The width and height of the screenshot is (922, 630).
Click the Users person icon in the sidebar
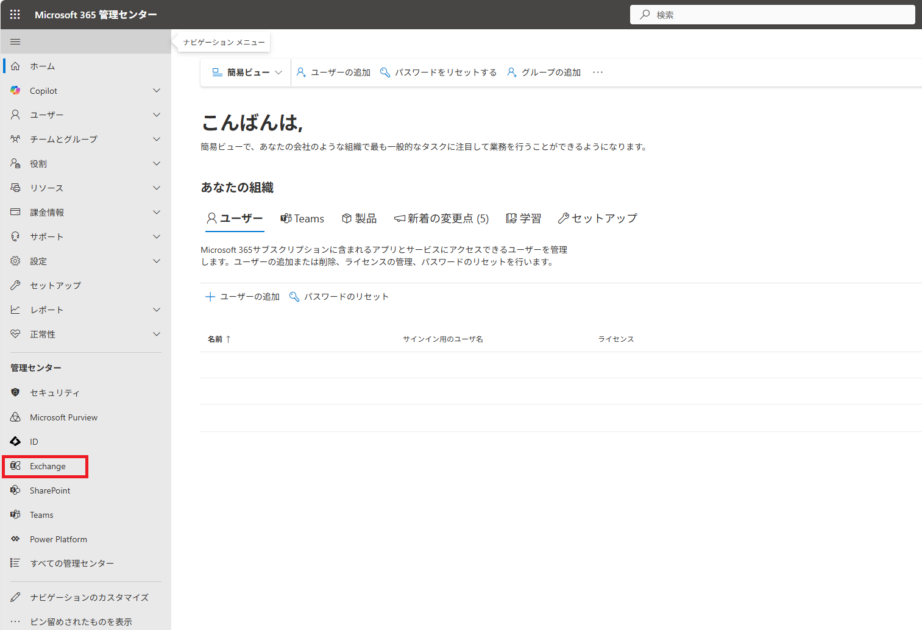pos(15,115)
